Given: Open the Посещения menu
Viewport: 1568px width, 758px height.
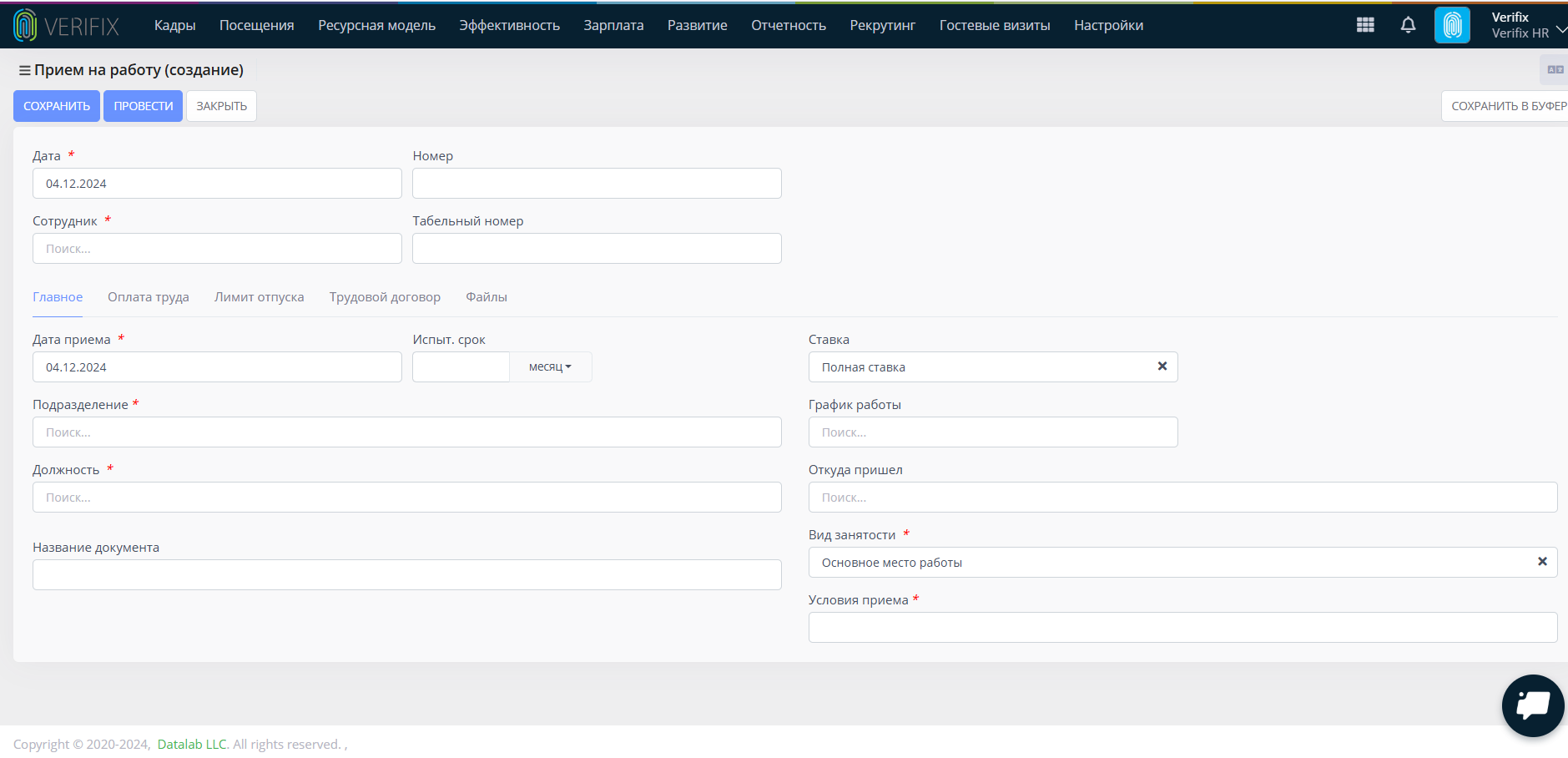Looking at the screenshot, I should pos(257,26).
